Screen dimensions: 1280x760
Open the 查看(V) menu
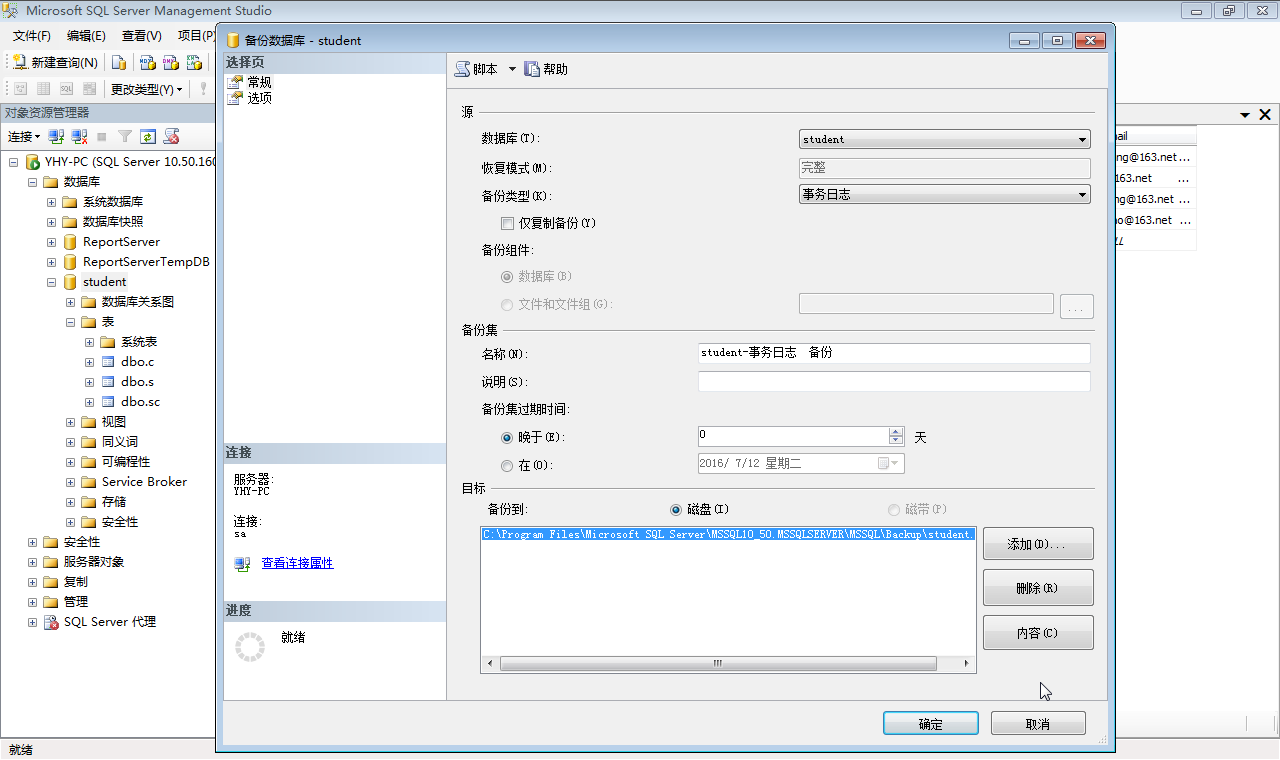142,36
